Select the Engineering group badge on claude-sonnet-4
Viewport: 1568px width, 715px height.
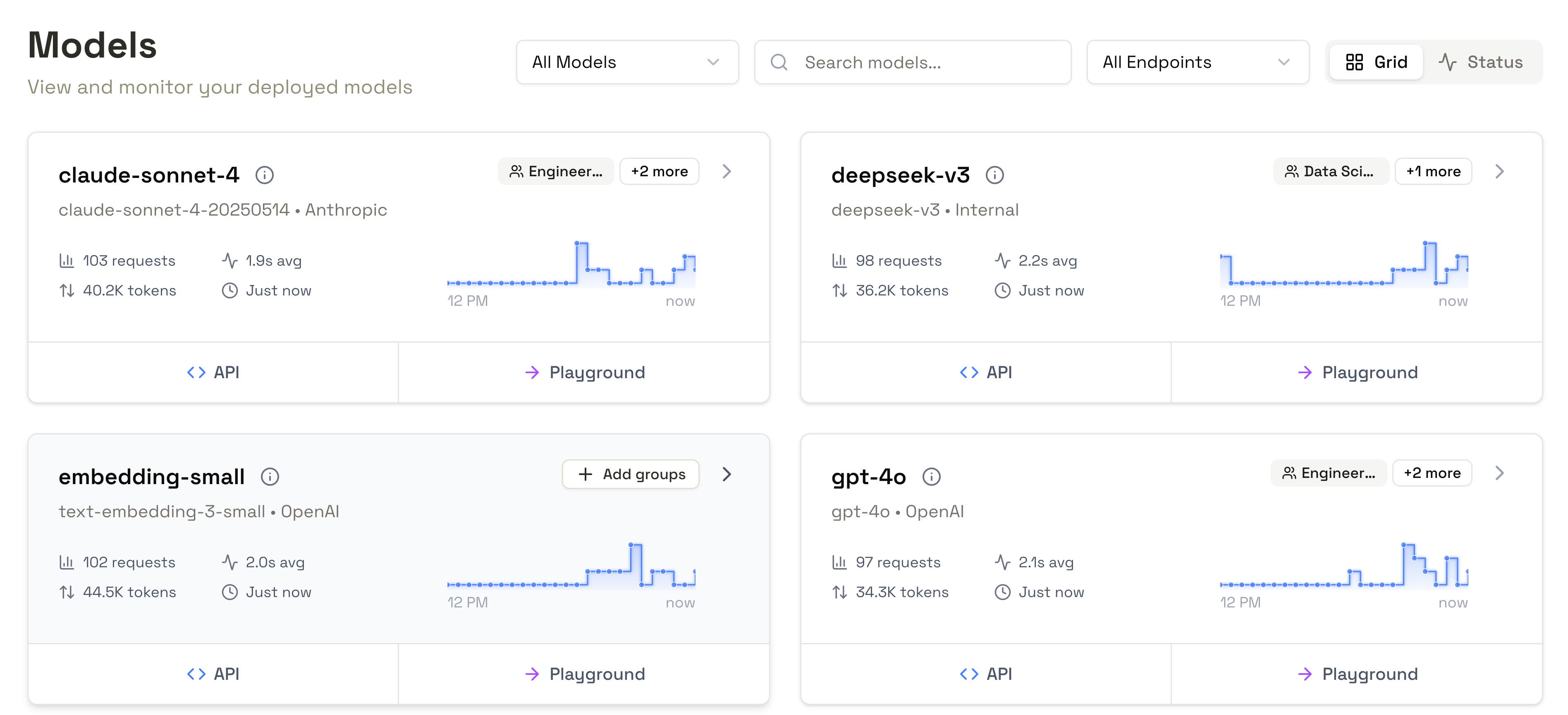click(555, 171)
